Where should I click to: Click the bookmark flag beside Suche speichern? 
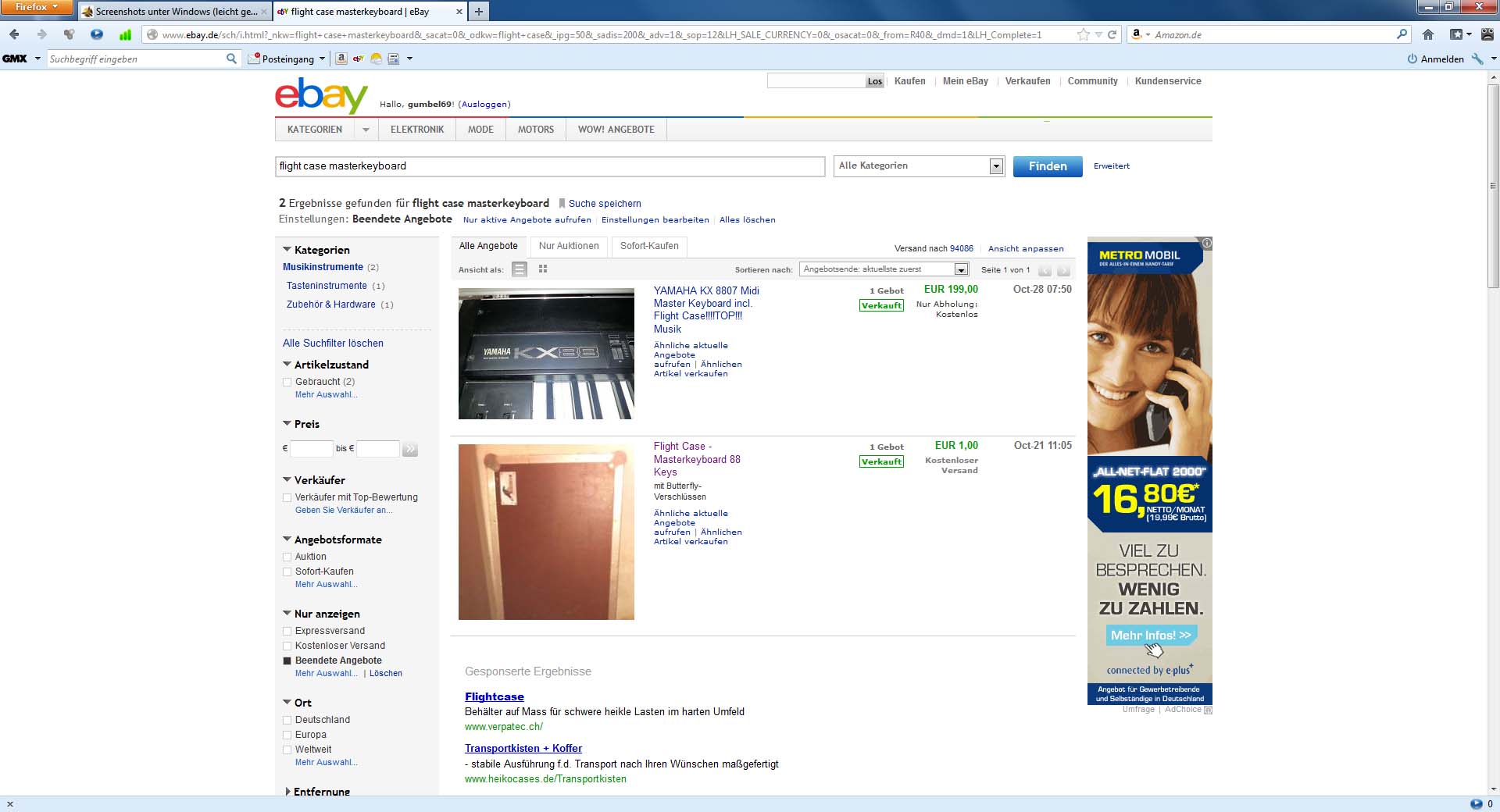pos(561,204)
